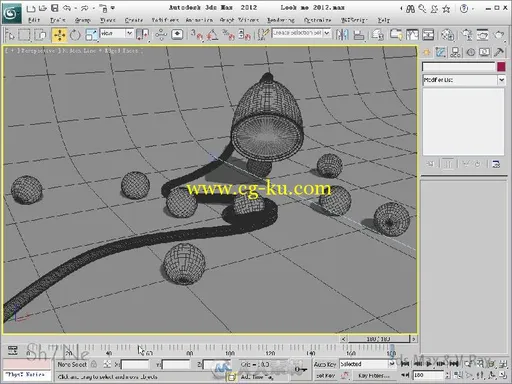Click the current frame number field showing 100
The height and width of the screenshot is (384, 512).
point(428,375)
